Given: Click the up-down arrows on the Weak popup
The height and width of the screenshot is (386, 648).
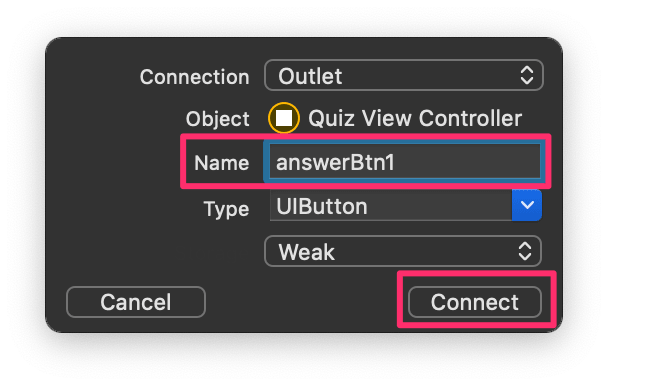Looking at the screenshot, I should (525, 251).
